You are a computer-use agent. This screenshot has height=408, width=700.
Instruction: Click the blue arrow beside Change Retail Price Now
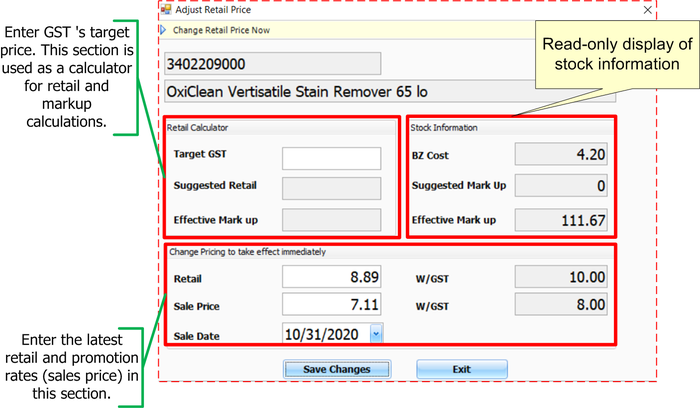[163, 30]
